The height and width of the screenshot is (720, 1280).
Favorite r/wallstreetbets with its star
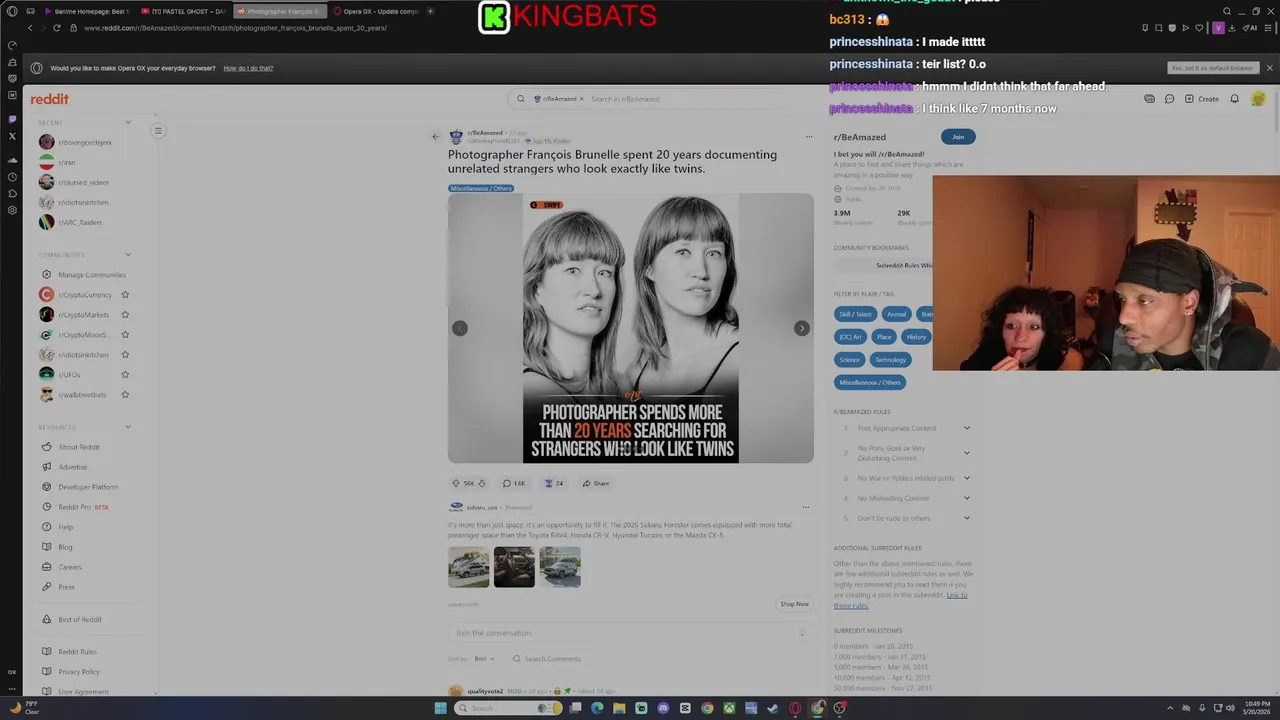125,395
